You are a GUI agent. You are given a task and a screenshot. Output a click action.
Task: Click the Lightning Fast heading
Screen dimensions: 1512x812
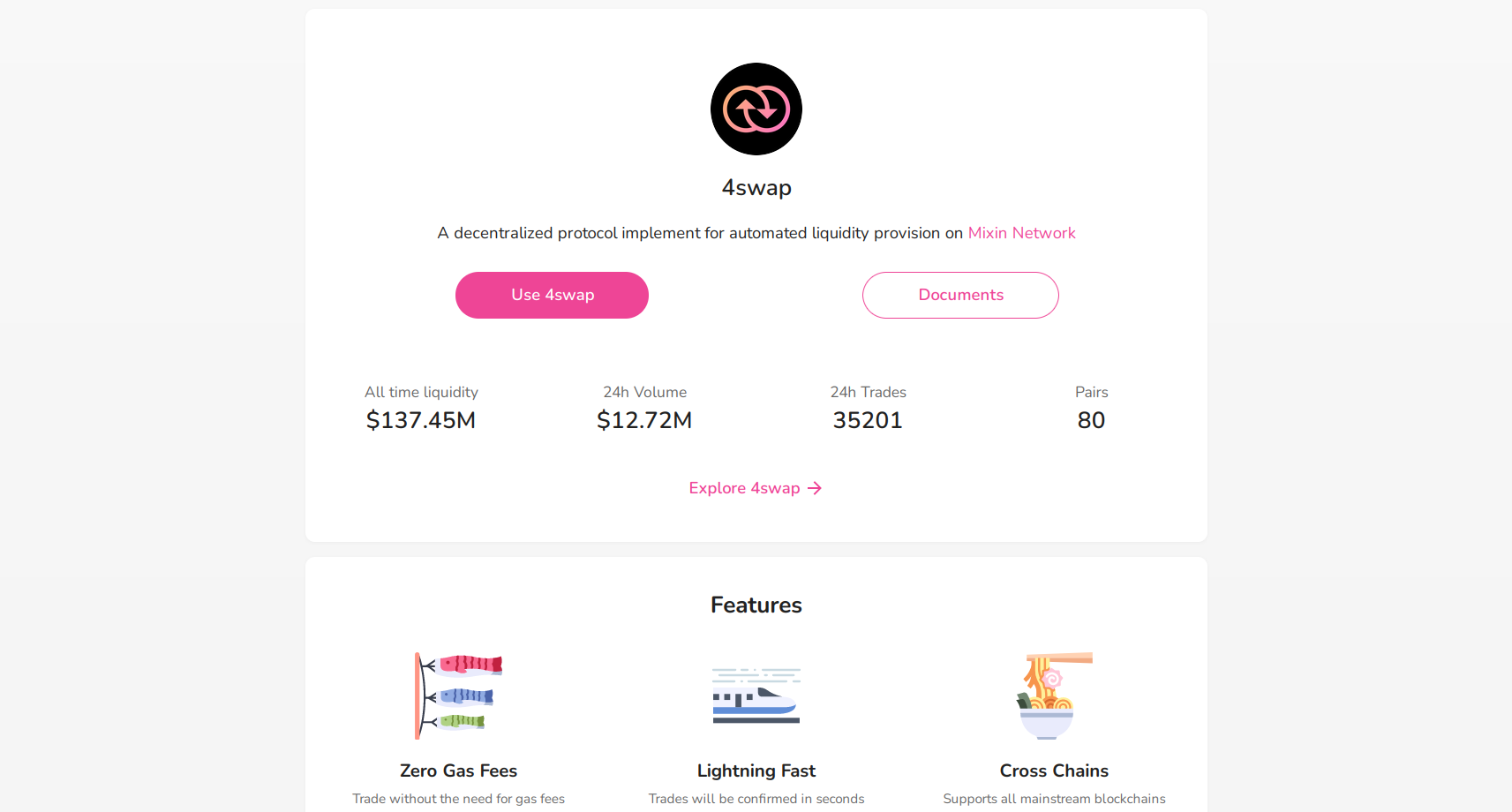pyautogui.click(x=756, y=771)
